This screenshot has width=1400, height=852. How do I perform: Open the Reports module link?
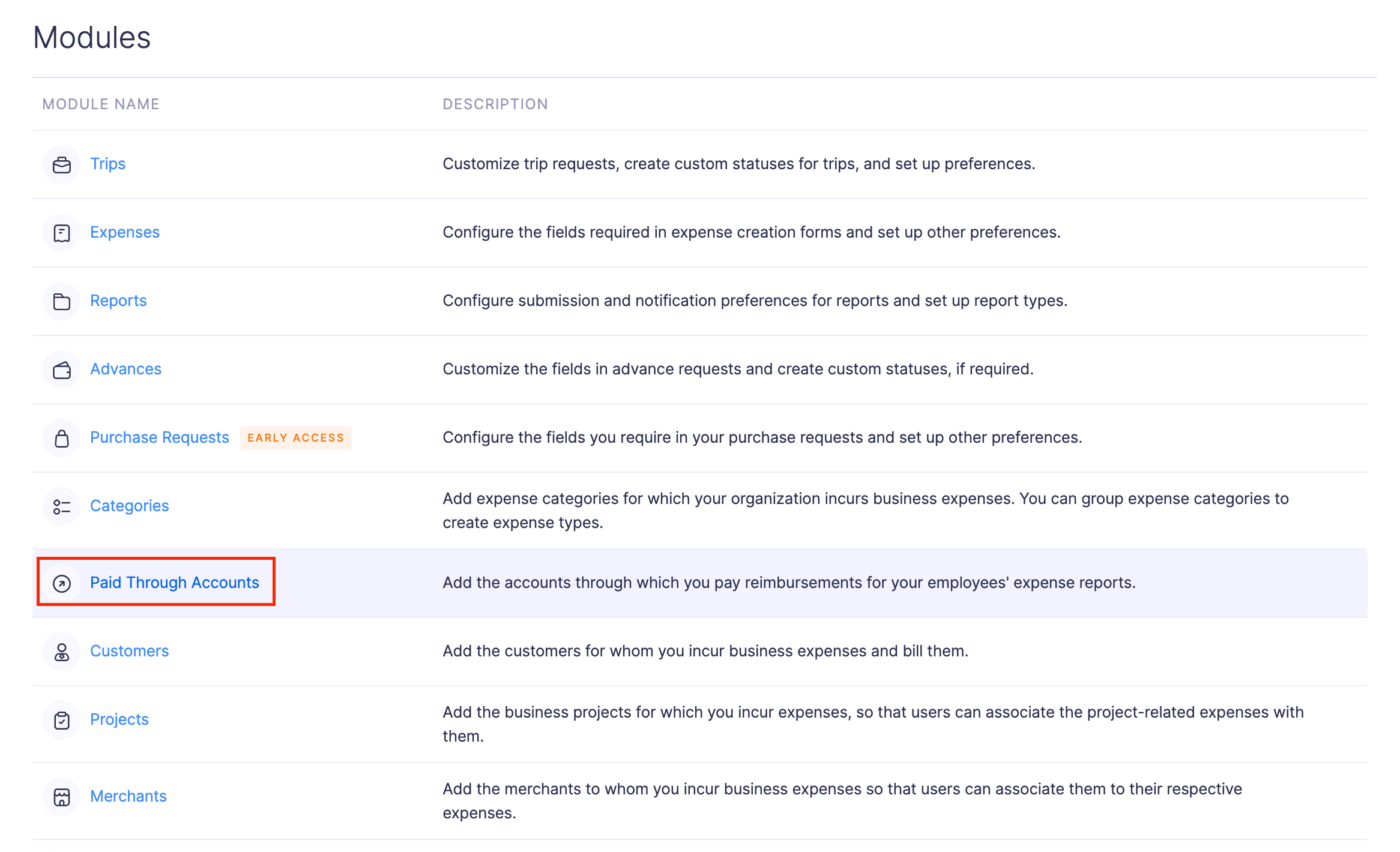pos(118,301)
